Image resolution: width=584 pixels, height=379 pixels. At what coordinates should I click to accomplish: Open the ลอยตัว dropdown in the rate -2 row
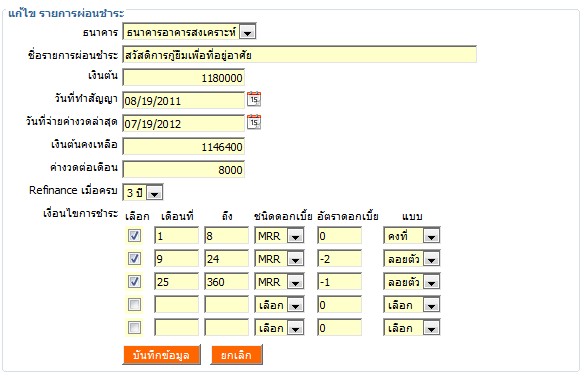click(x=412, y=259)
